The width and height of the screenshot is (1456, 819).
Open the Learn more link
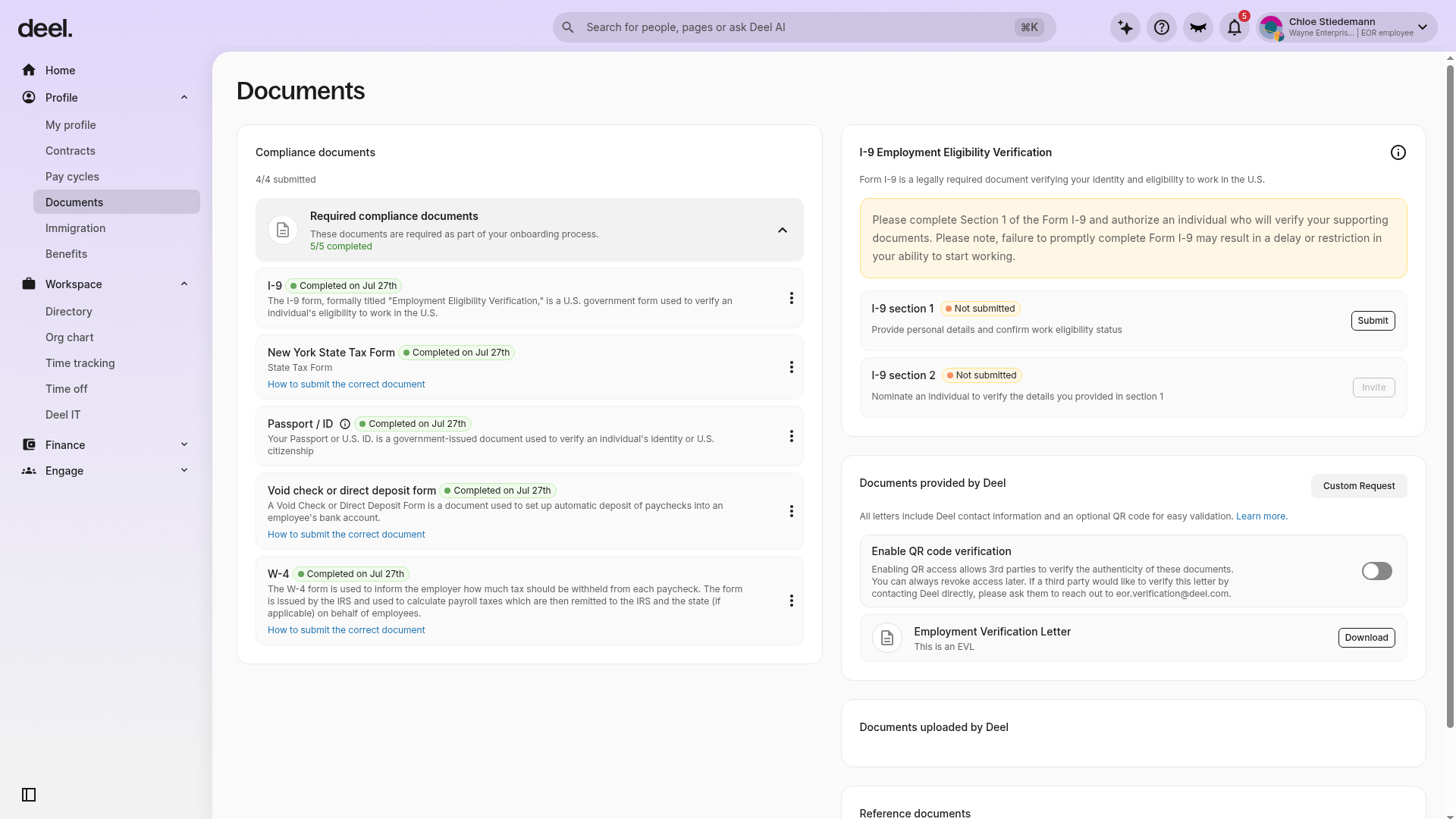pos(1262,516)
